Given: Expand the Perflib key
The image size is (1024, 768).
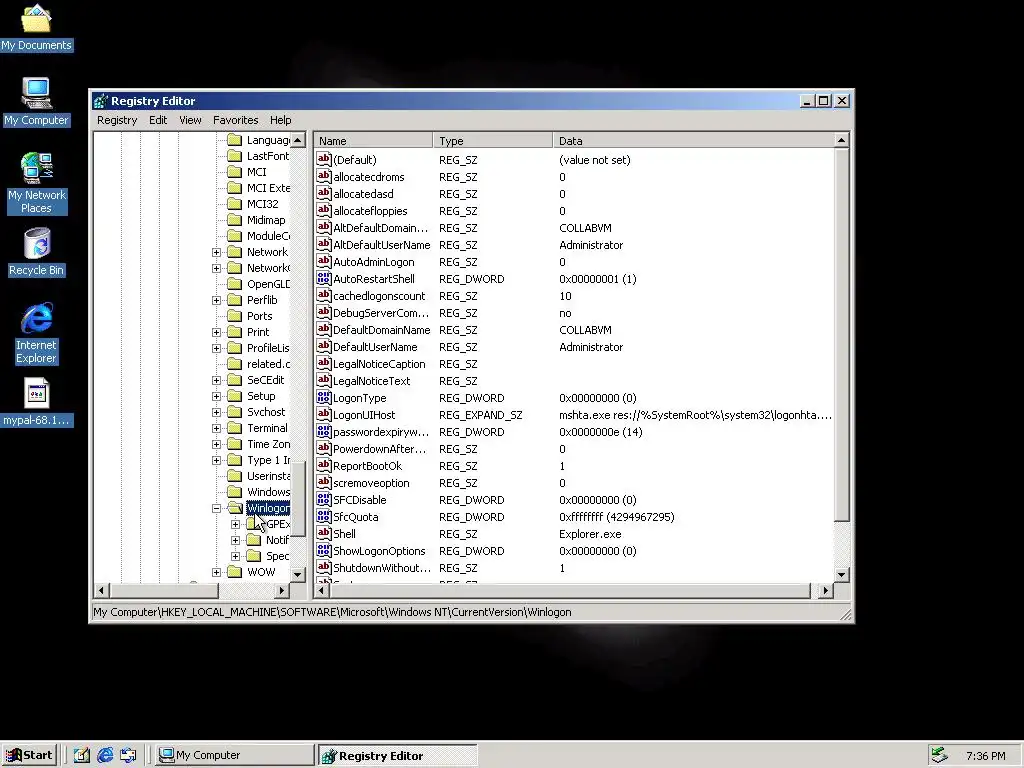Looking at the screenshot, I should point(216,300).
